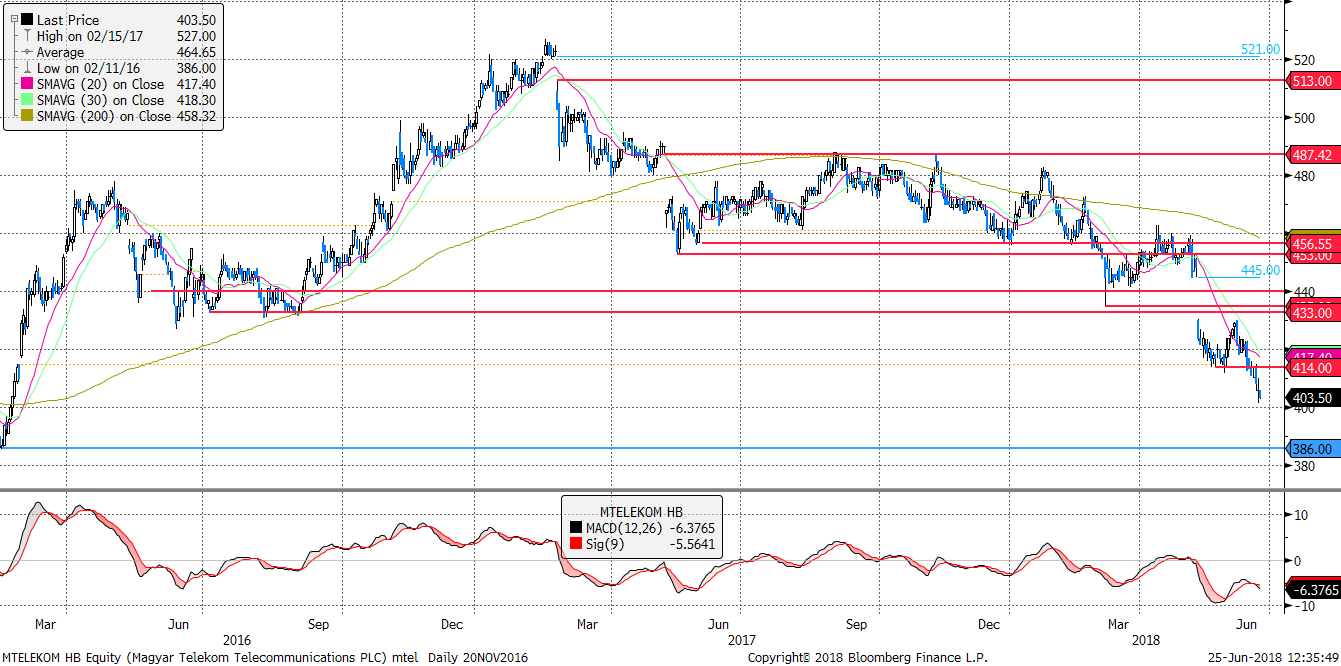
Task: Click the 480 price axis label
Action: 1302,176
